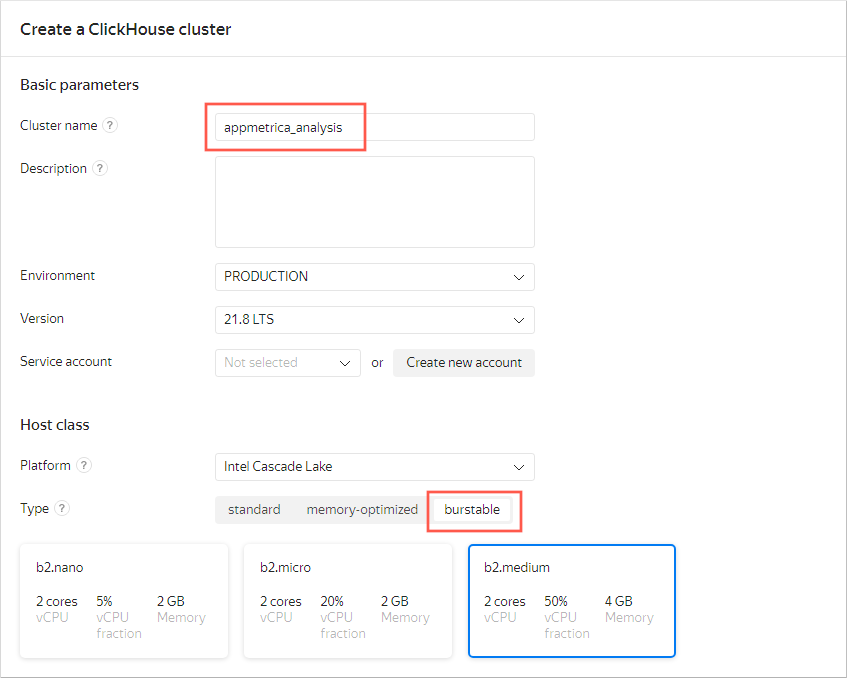This screenshot has width=847, height=678.
Task: Expand the Version 21.8 LTS dropdown
Action: [x=374, y=320]
